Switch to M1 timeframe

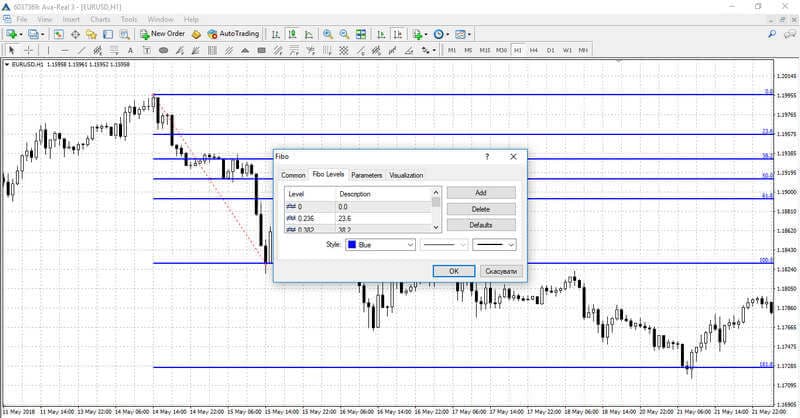452,50
